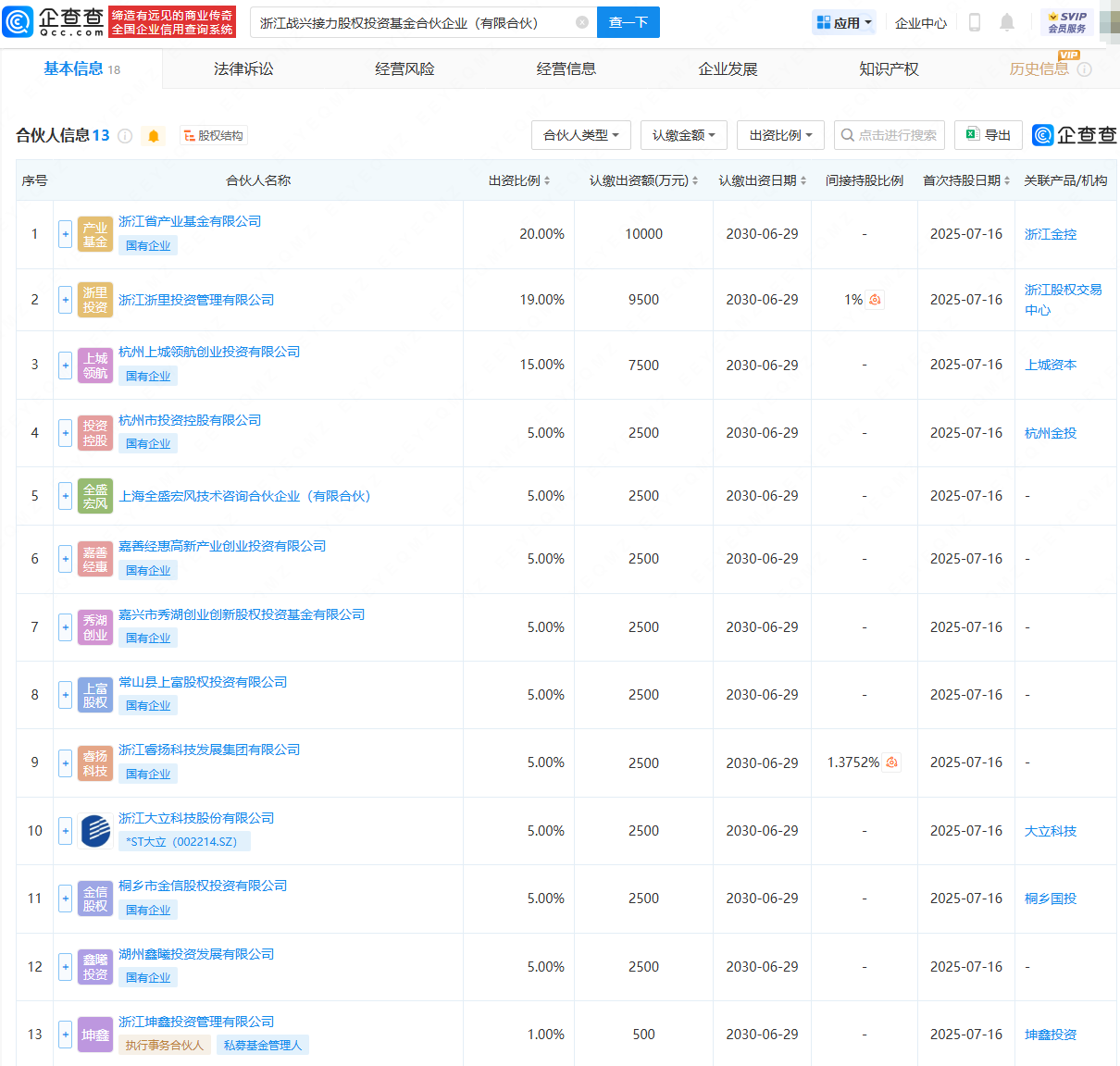
Task: Click the 上富股权 company logo
Action: [95, 695]
